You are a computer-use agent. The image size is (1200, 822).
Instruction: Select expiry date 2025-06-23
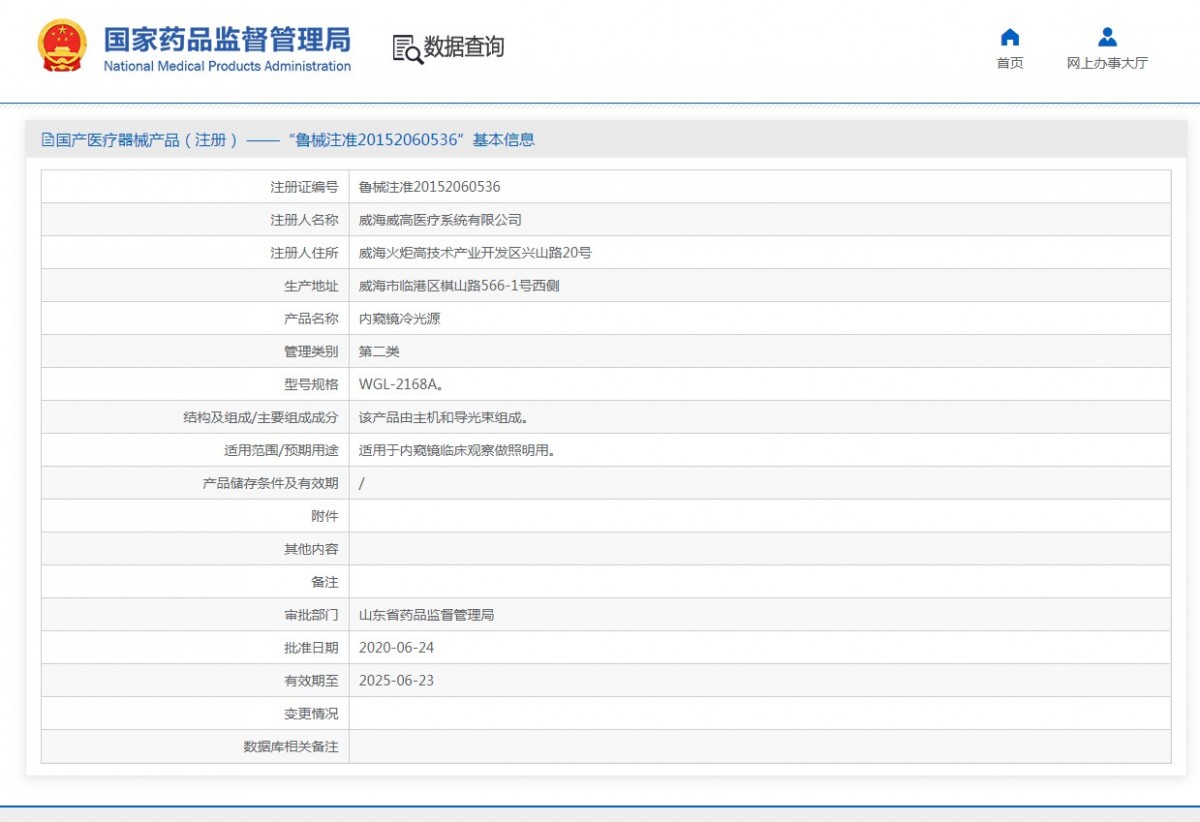(397, 681)
